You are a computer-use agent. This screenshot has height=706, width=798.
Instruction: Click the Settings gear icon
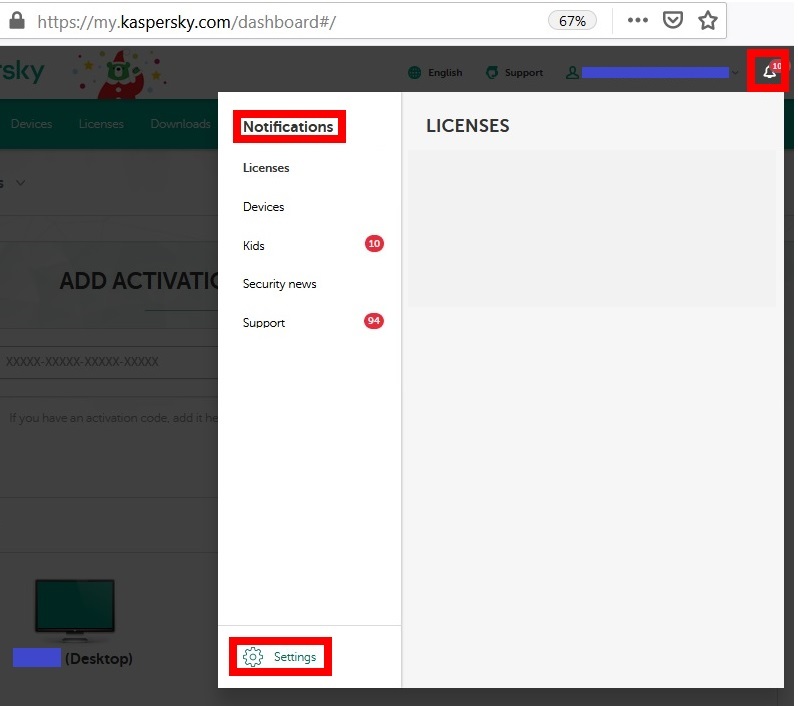[253, 657]
